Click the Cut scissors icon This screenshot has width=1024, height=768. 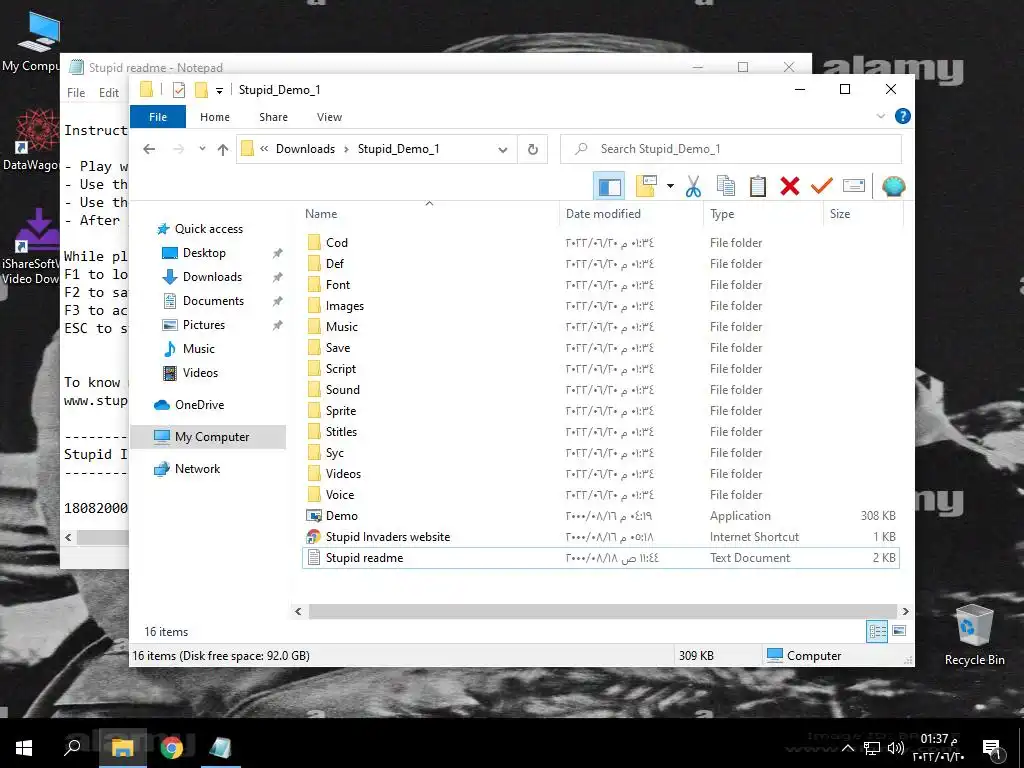click(x=694, y=187)
